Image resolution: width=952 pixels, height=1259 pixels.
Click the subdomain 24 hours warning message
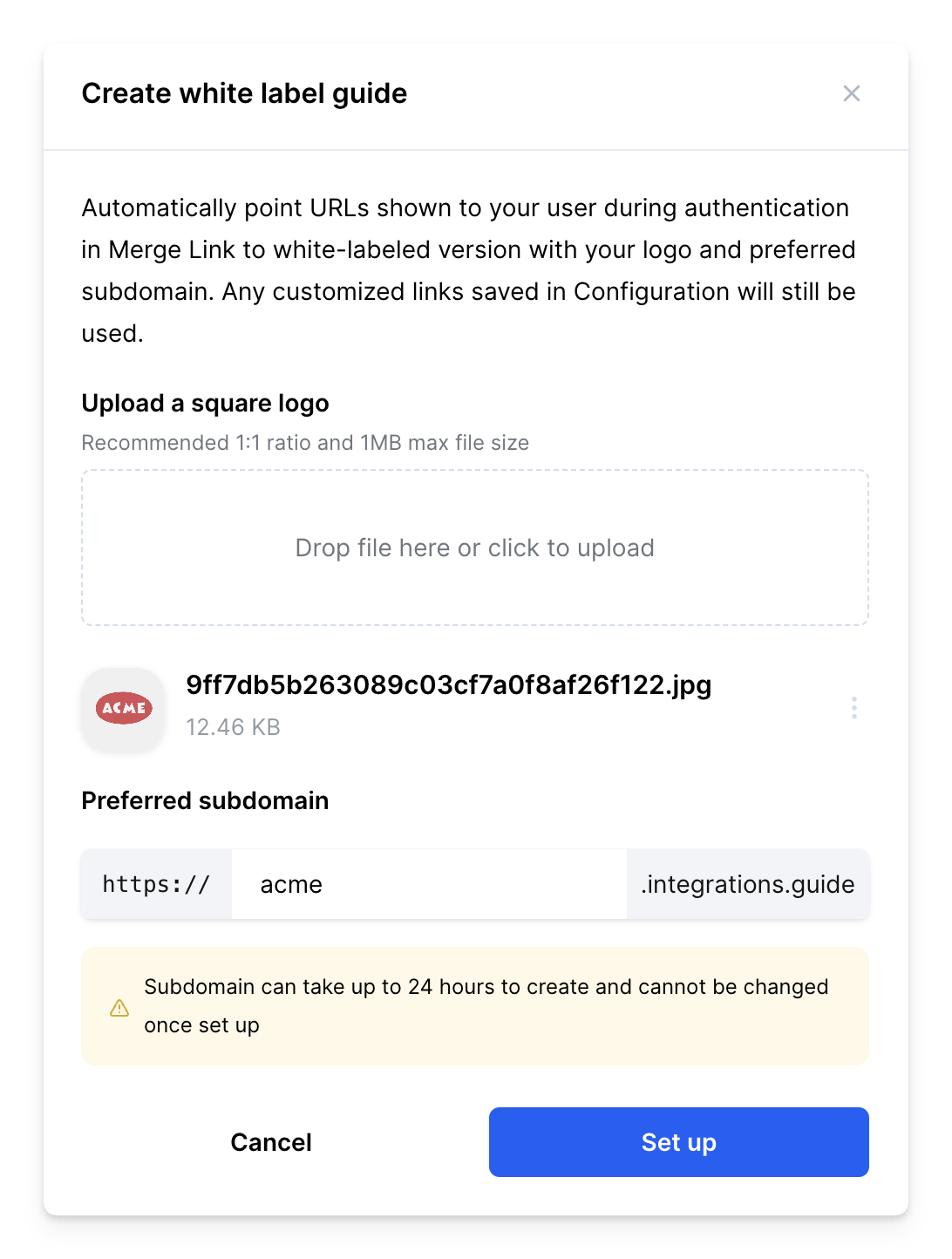tap(486, 987)
